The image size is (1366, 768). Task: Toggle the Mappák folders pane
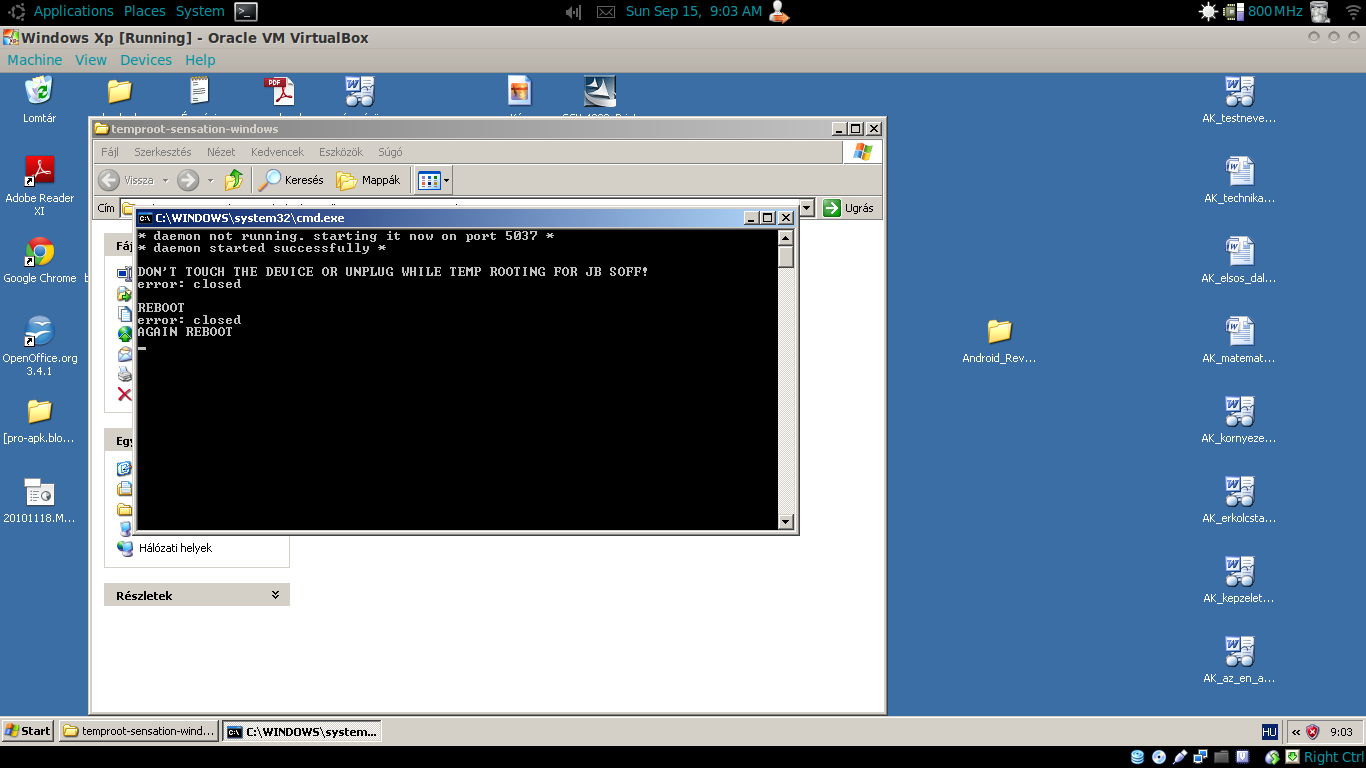[x=368, y=180]
